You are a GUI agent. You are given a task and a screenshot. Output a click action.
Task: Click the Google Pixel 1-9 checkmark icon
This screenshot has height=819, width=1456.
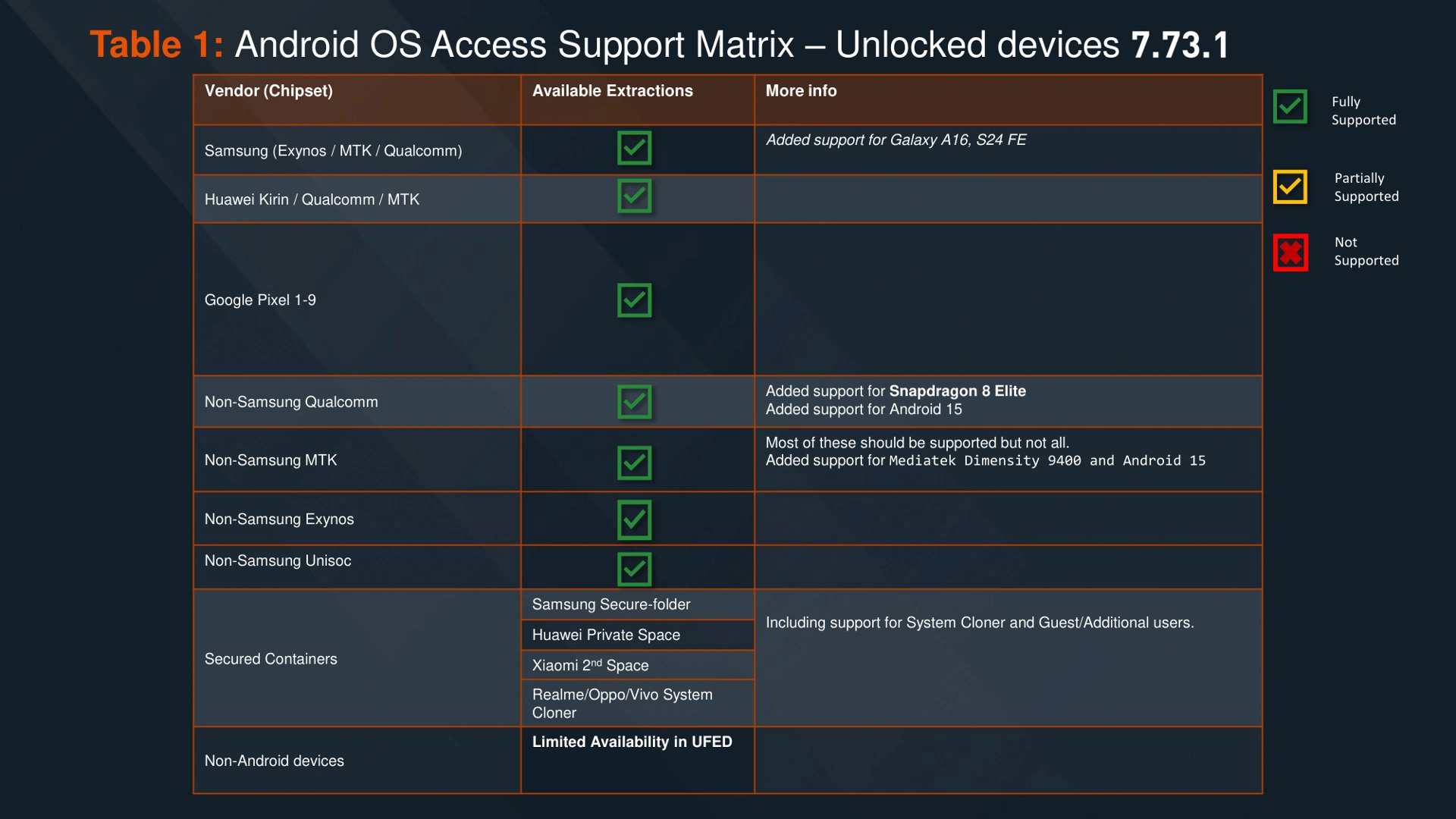pyautogui.click(x=636, y=299)
